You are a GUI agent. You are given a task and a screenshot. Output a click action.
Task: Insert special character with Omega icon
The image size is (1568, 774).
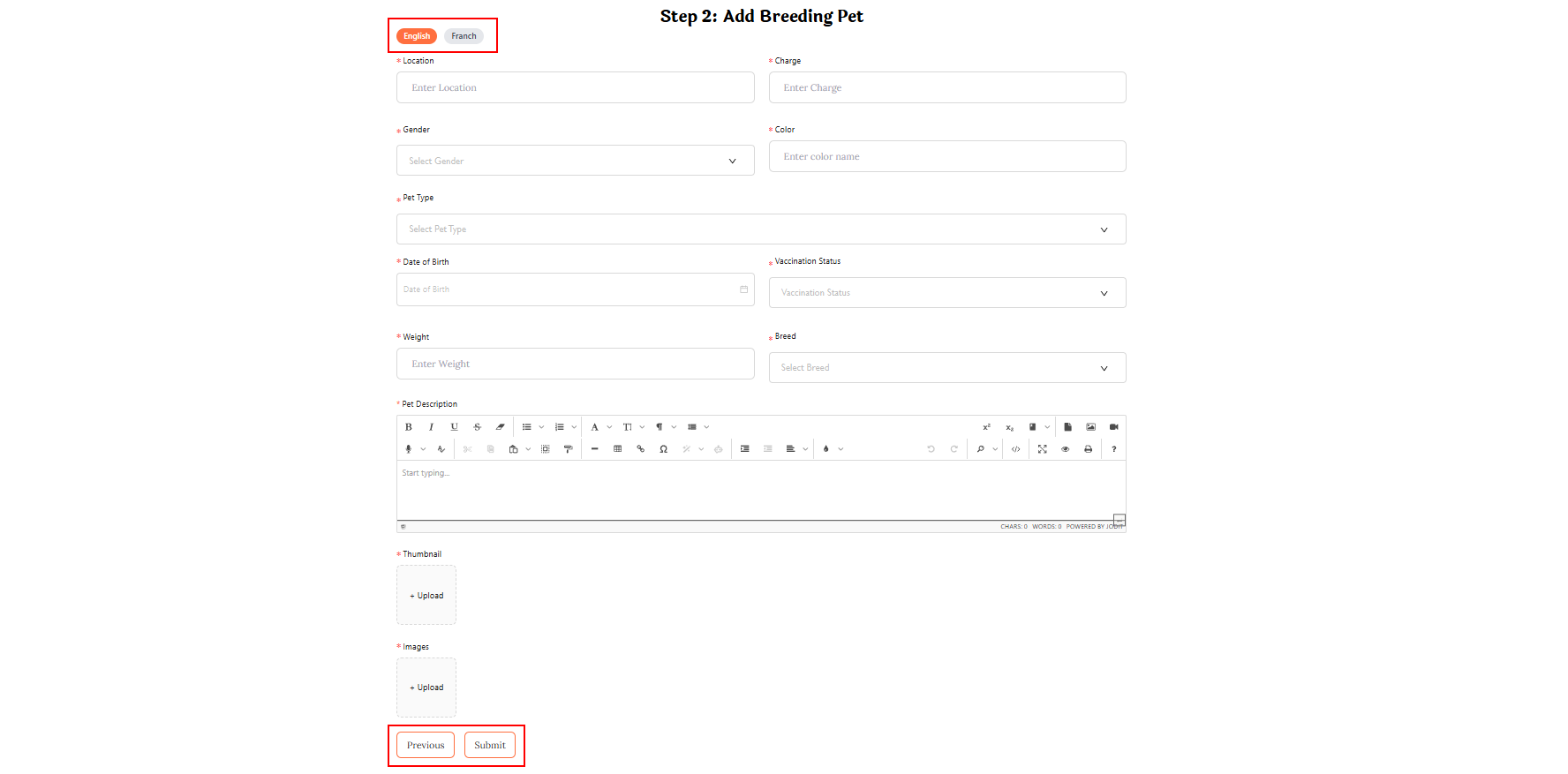(x=664, y=449)
